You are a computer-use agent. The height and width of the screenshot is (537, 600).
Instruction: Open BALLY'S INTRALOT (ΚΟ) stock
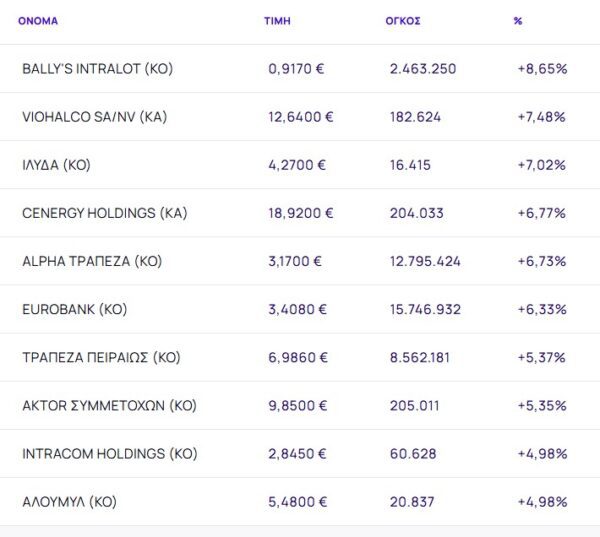click(x=98, y=69)
